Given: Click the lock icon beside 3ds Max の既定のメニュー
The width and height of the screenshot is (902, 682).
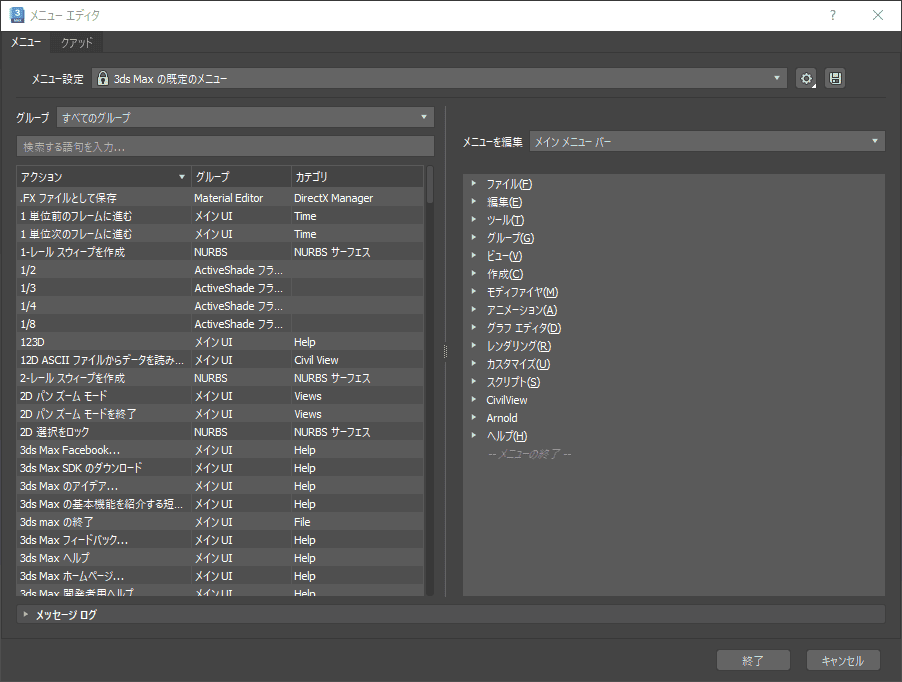Looking at the screenshot, I should 102,78.
